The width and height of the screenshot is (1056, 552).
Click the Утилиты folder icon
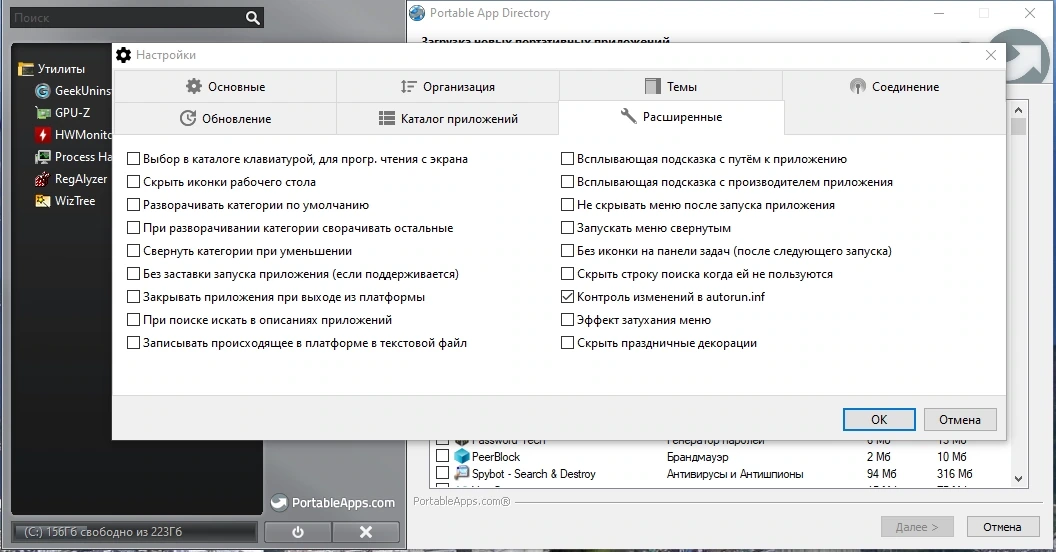pyautogui.click(x=26, y=69)
